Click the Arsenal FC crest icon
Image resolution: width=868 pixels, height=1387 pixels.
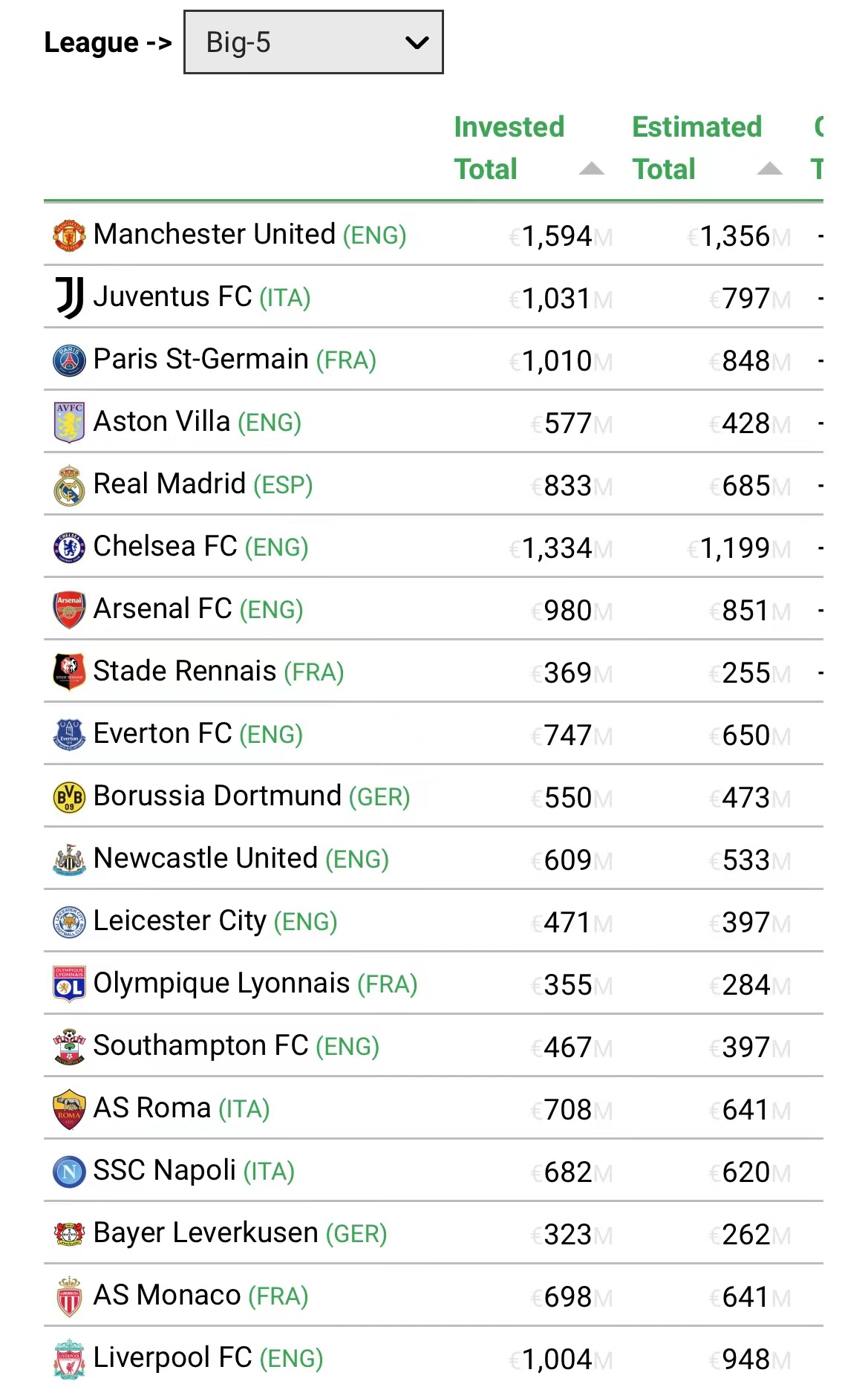pos(69,610)
